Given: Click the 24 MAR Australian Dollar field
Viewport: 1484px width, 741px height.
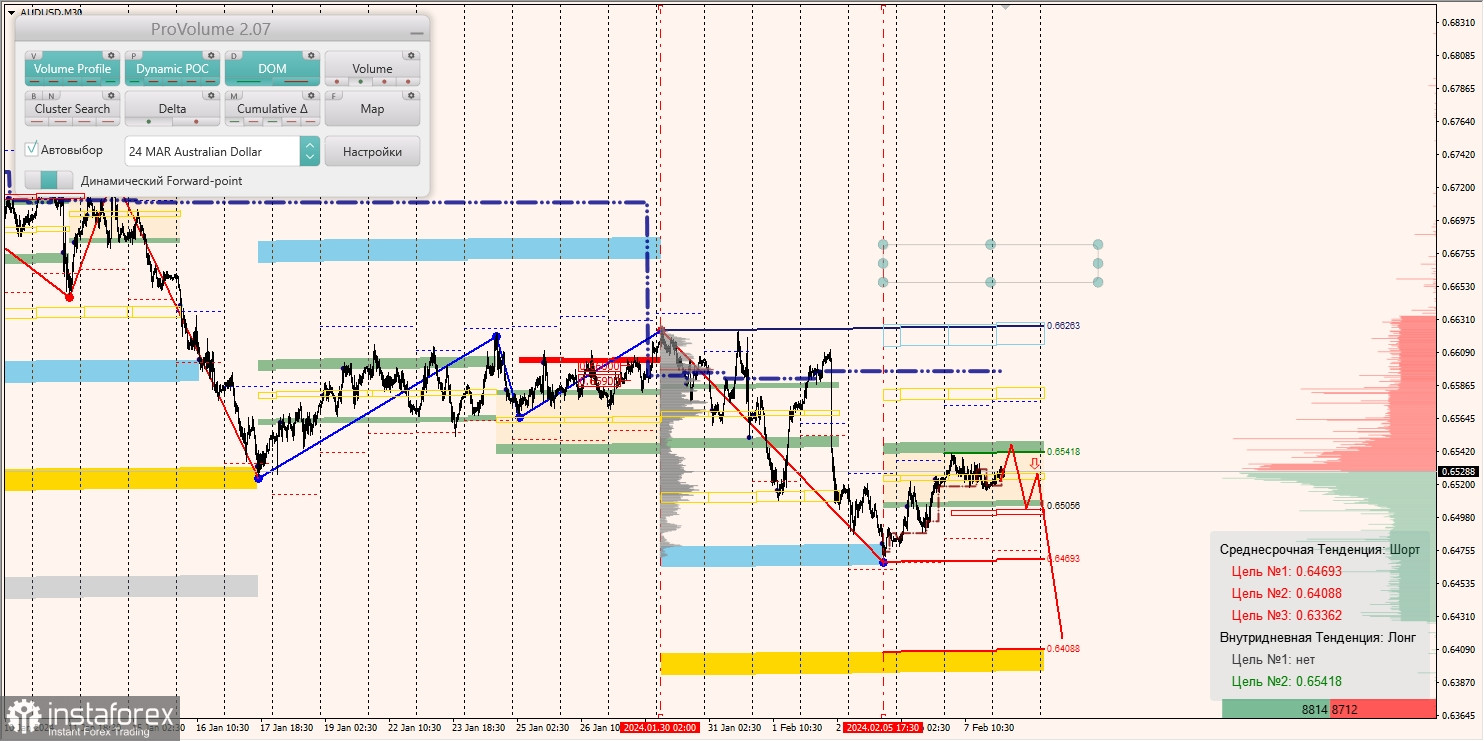Looking at the screenshot, I should 212,151.
